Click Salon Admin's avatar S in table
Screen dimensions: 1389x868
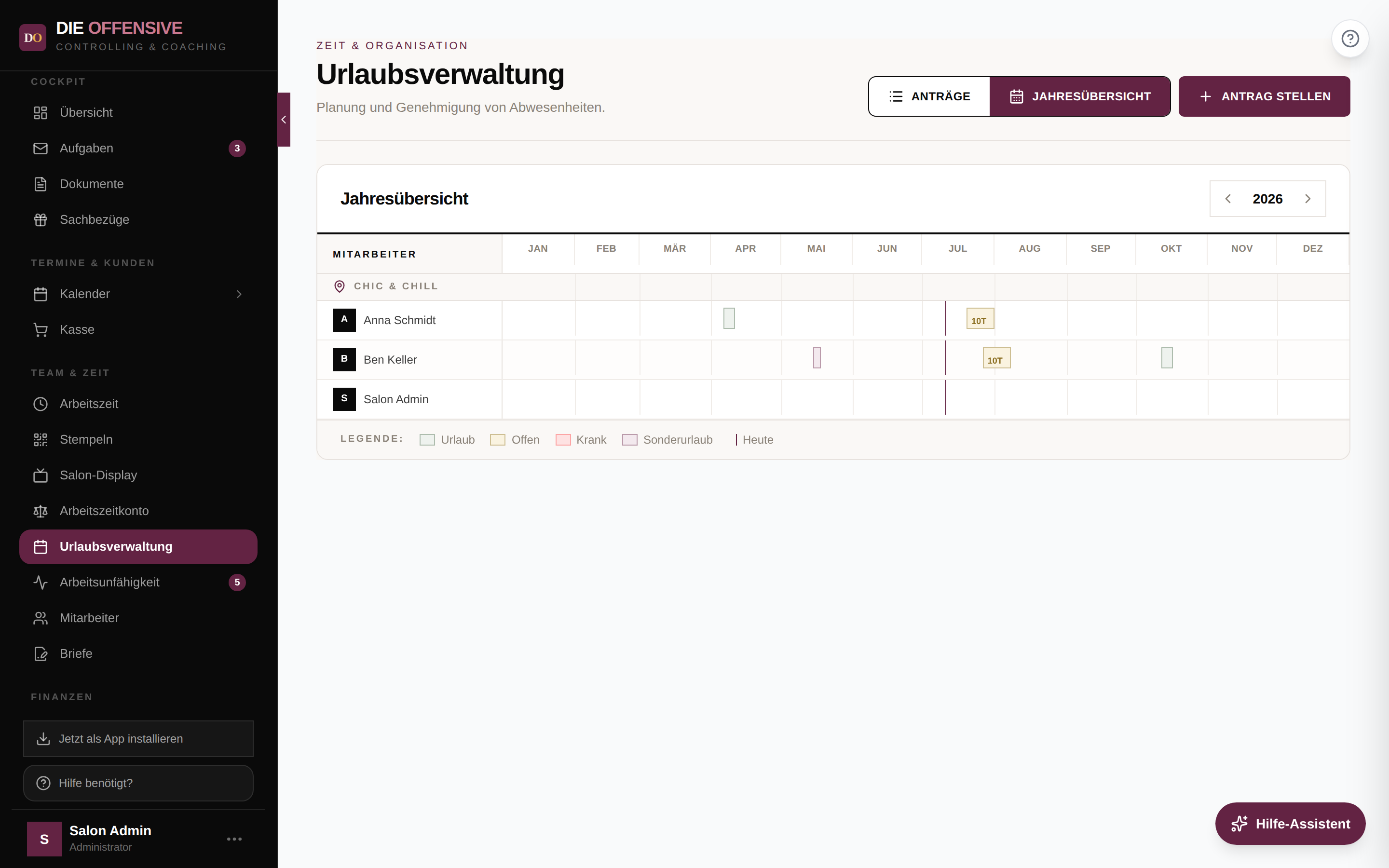pos(344,399)
